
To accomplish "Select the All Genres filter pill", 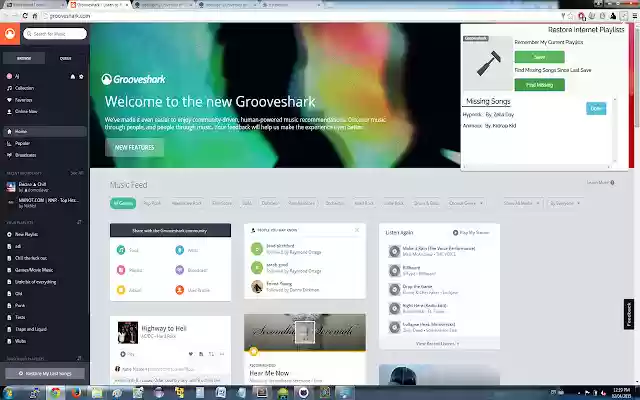I will point(123,203).
